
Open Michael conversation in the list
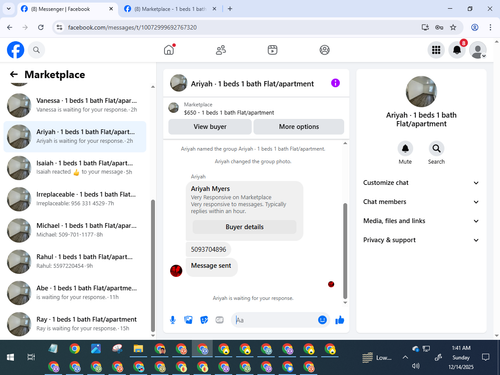[75, 230]
